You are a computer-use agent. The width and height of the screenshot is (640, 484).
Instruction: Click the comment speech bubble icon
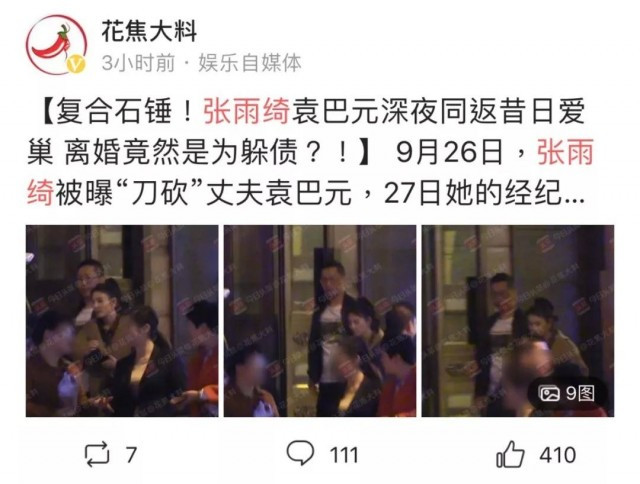pos(300,452)
